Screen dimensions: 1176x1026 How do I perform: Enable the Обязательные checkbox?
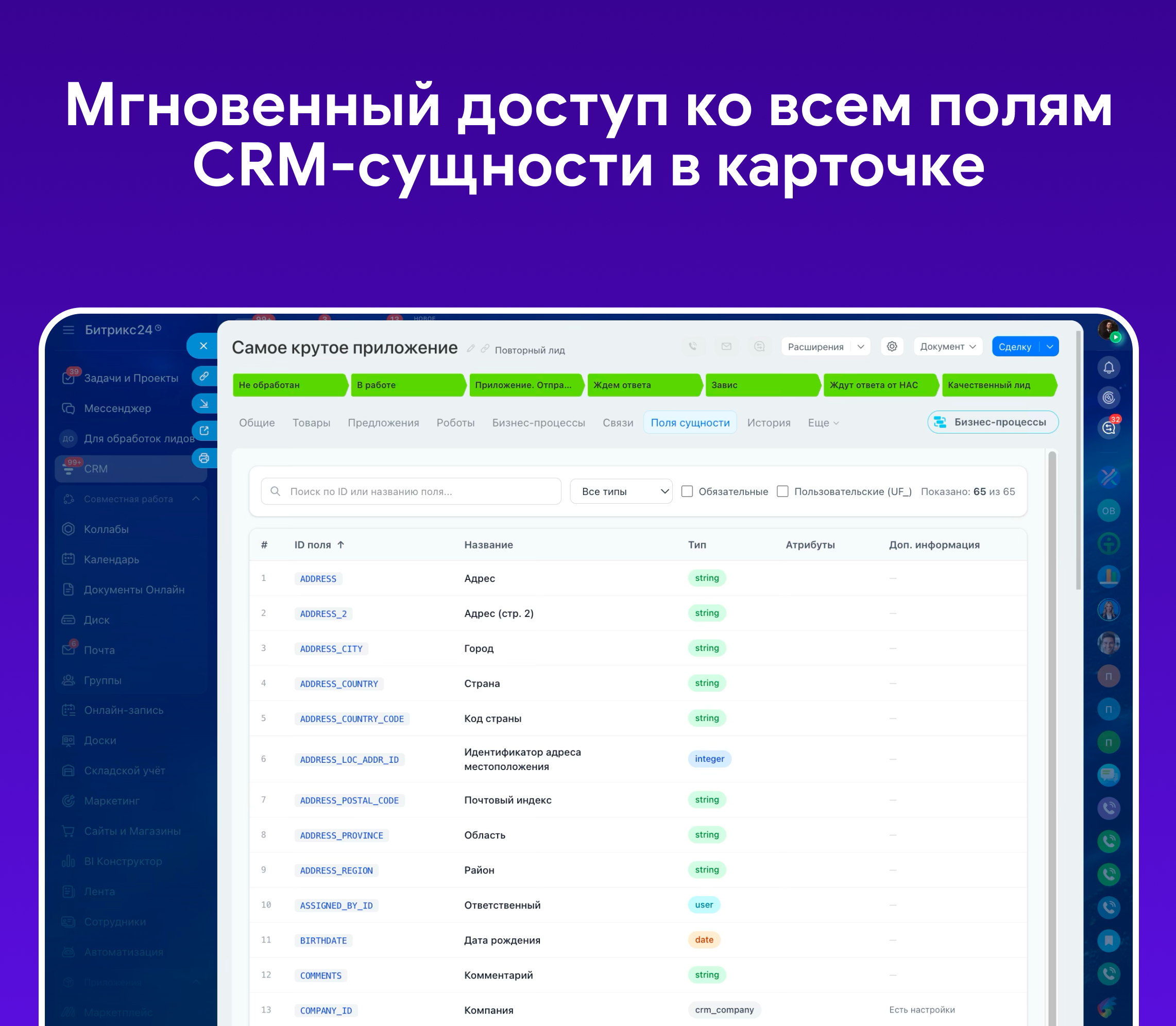687,491
